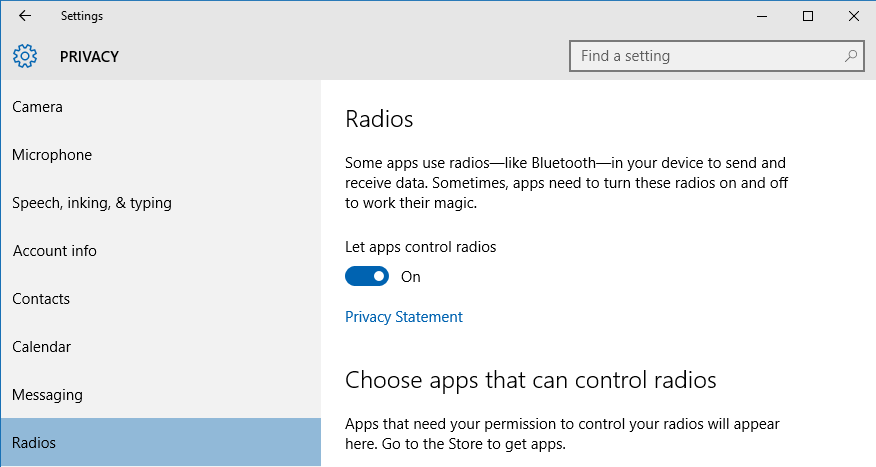Select Microphone in the sidebar
Viewport: 876px width, 467px height.
pyautogui.click(x=161, y=155)
